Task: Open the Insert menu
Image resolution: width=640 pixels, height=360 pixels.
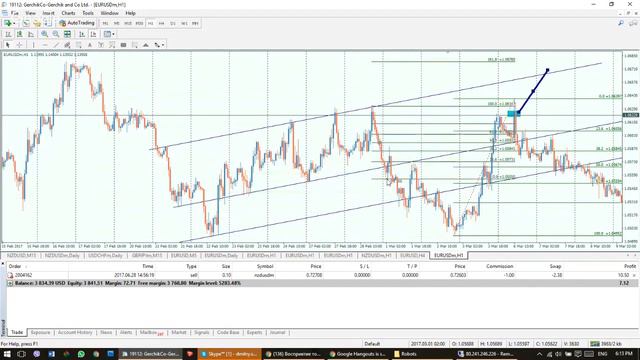Action: point(49,13)
